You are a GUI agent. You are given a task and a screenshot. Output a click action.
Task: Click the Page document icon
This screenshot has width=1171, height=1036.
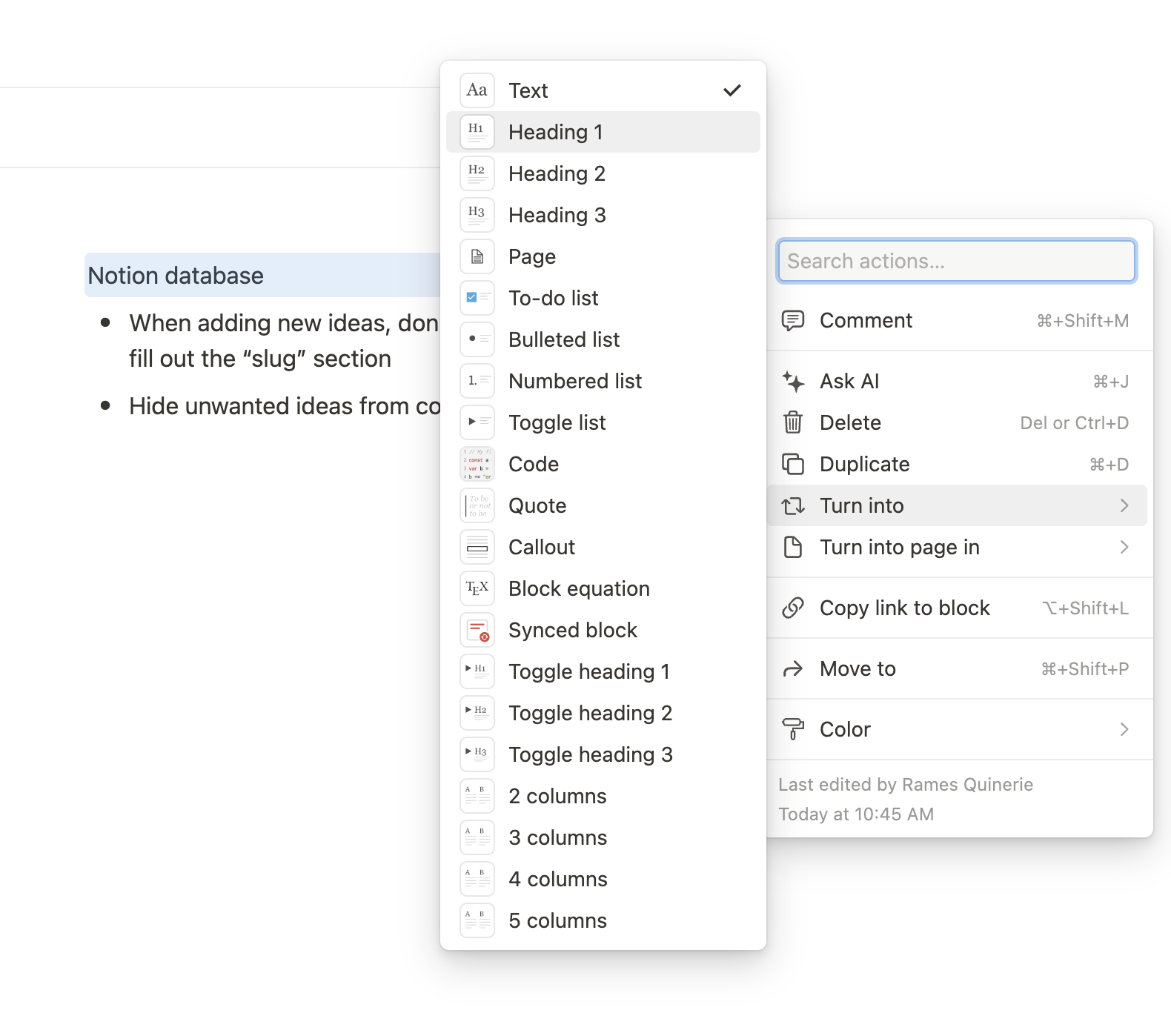tap(477, 256)
